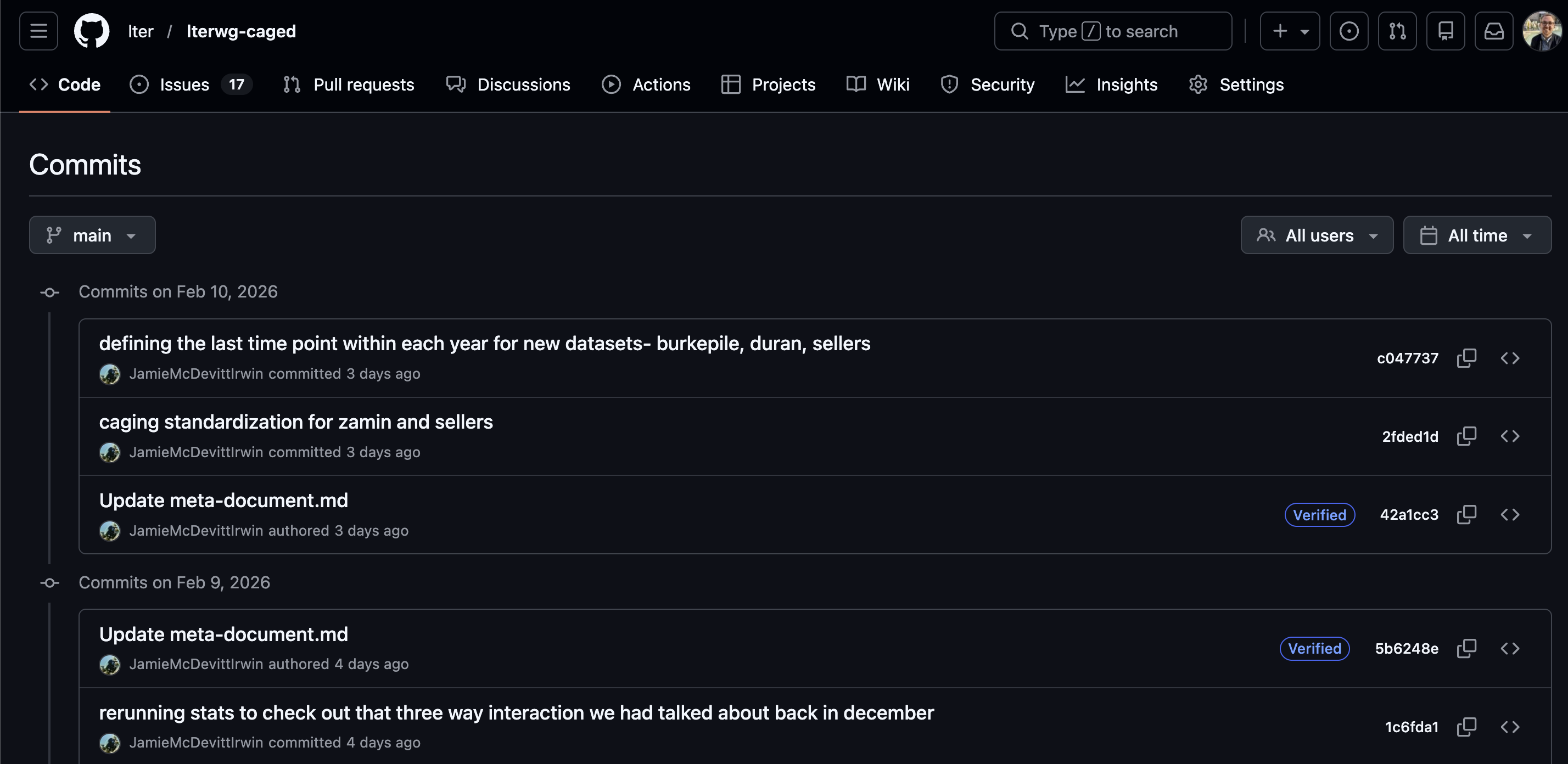Copy SHA for commit c047737

click(1466, 358)
